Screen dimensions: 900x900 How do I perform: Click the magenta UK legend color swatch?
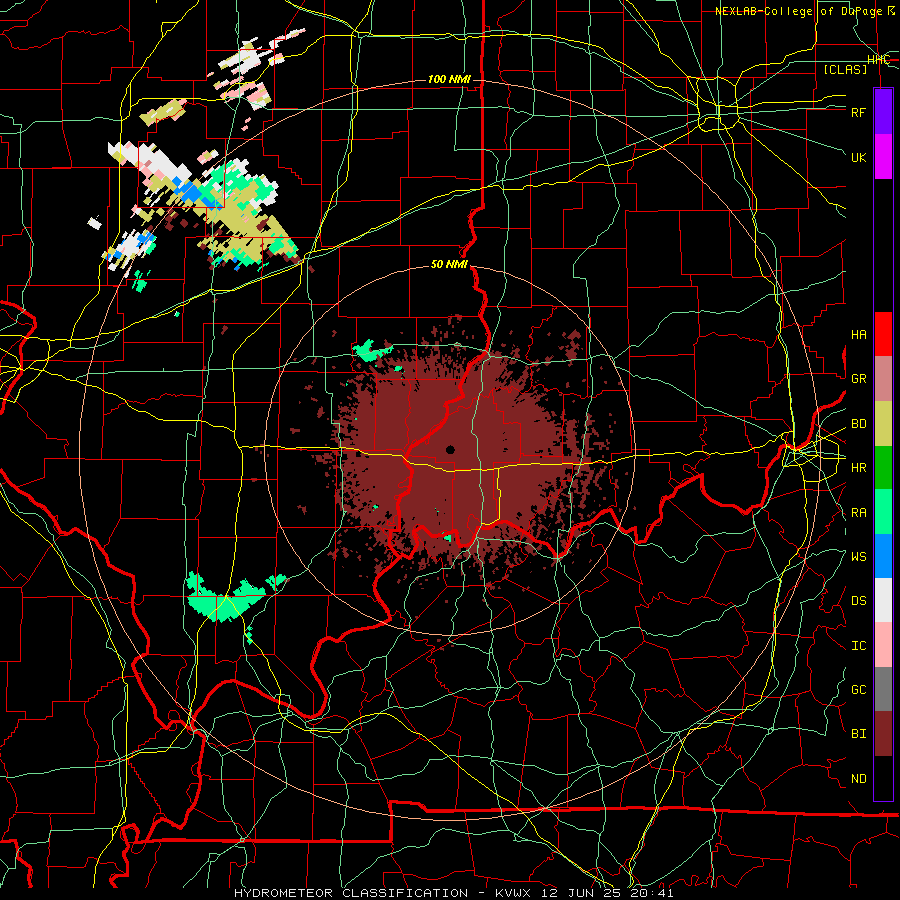point(883,156)
